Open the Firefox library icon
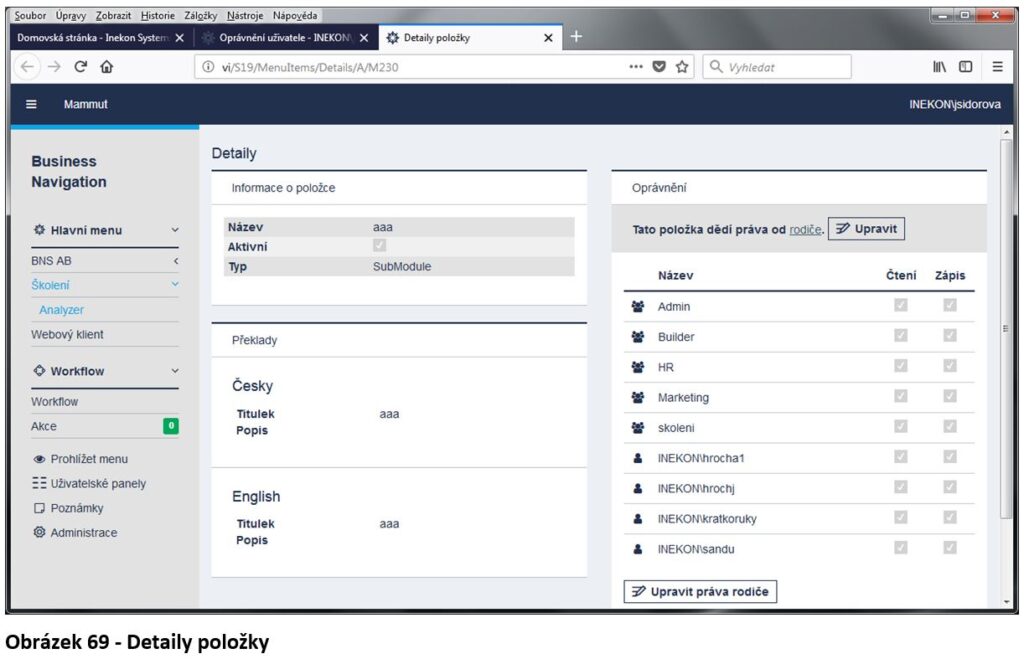Screen dimensions: 1024x659 click(939, 67)
